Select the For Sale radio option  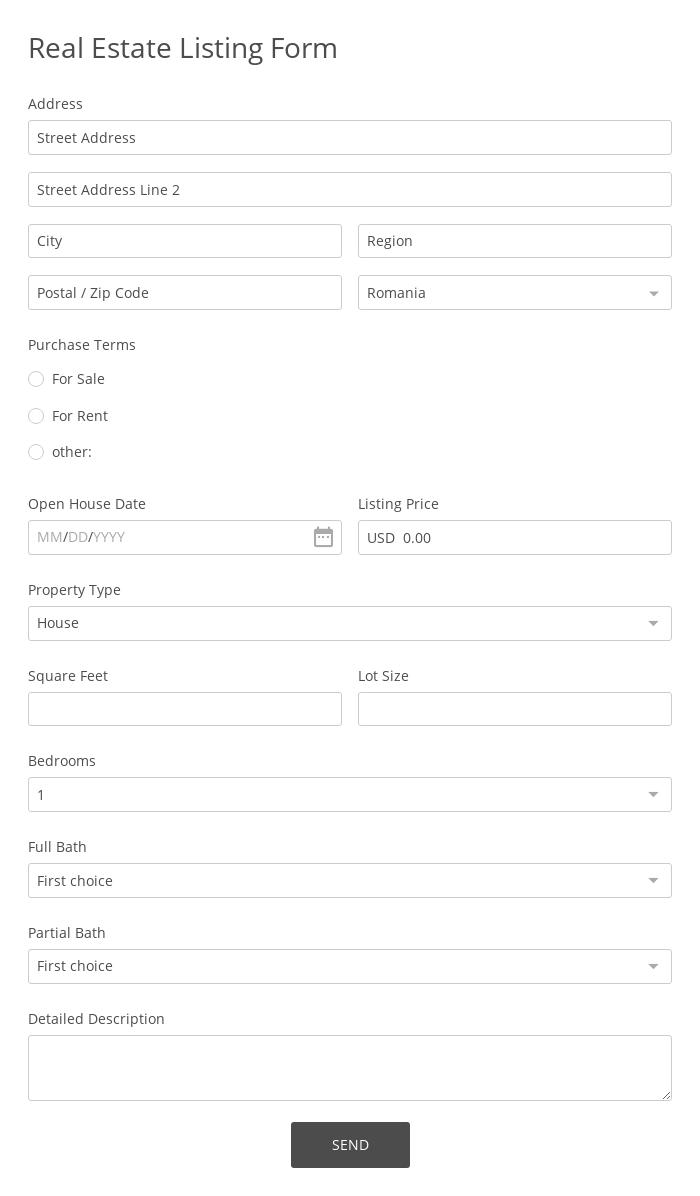tap(36, 379)
